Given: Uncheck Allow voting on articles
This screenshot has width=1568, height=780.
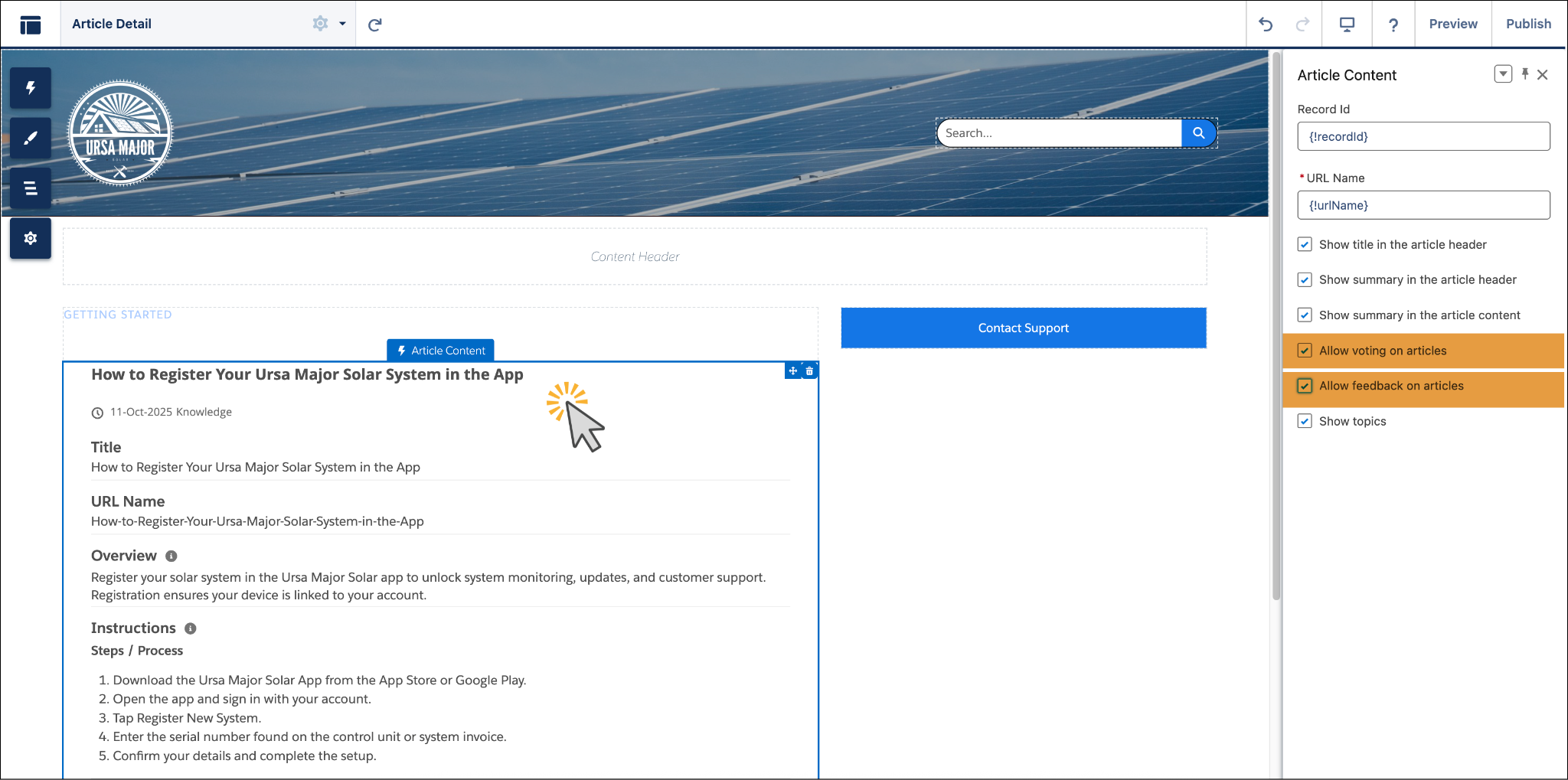Looking at the screenshot, I should 1305,351.
